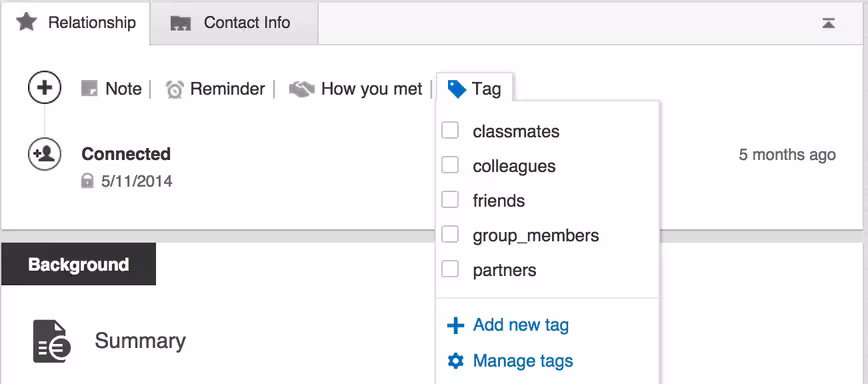868x384 pixels.
Task: Click the blue plus icon for new tag
Action: tap(455, 325)
